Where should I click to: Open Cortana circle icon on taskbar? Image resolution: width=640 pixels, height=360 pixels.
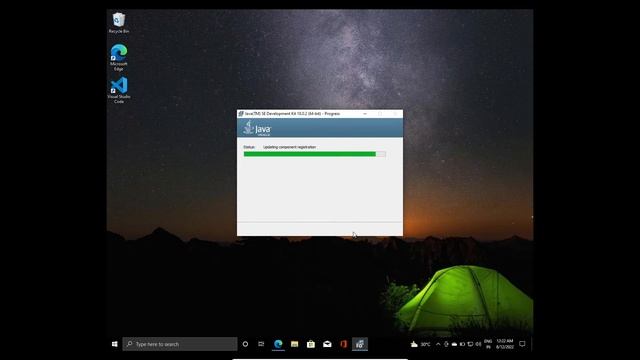(245, 344)
